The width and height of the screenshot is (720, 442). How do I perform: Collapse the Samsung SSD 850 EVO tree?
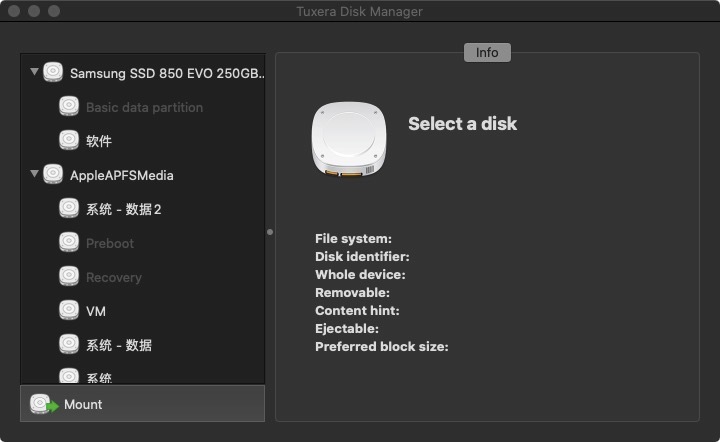click(x=35, y=72)
